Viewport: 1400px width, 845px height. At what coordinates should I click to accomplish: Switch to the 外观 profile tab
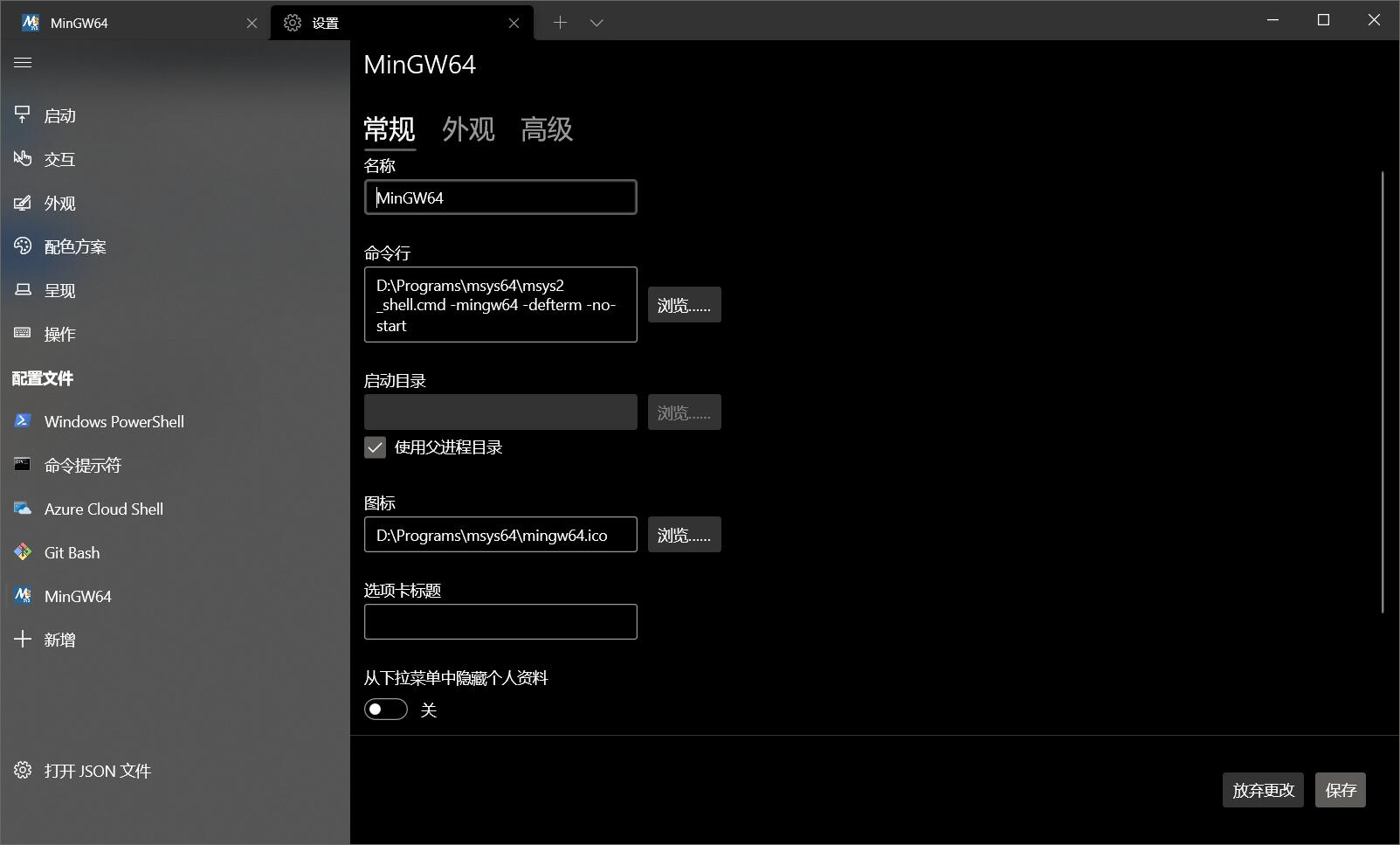[x=468, y=129]
